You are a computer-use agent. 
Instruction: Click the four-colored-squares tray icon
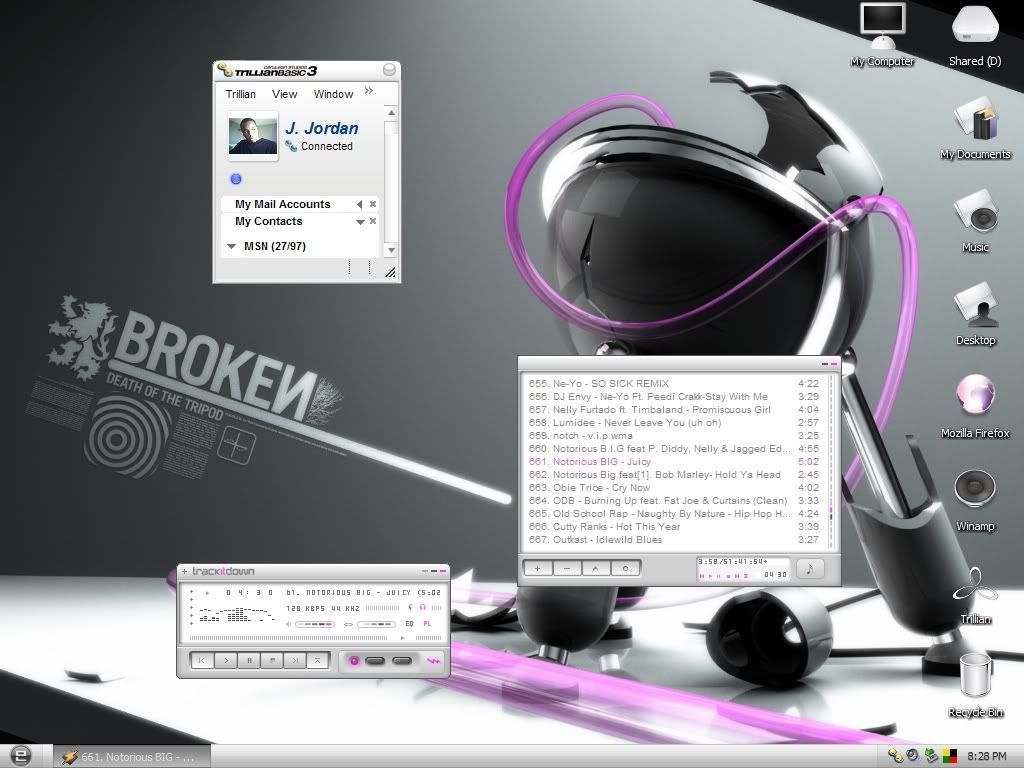click(950, 756)
